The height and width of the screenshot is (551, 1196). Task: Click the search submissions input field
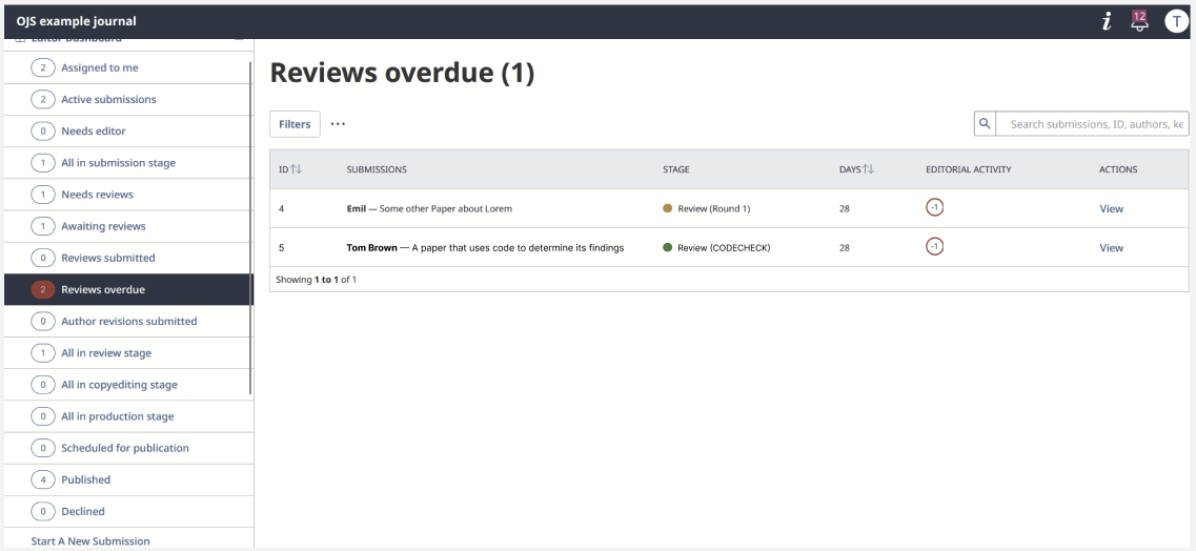[x=1095, y=124]
